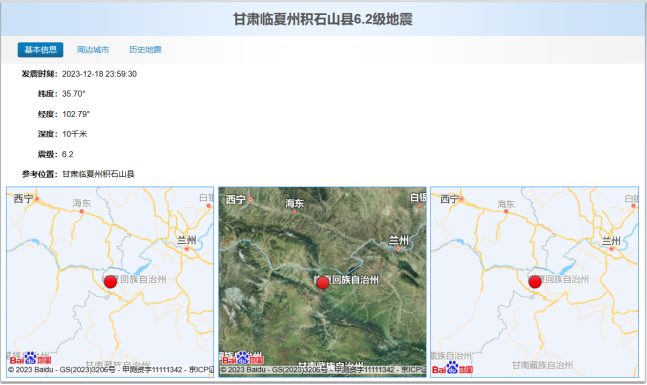
Task: Click the 兰州 label on right map
Action: (x=611, y=241)
